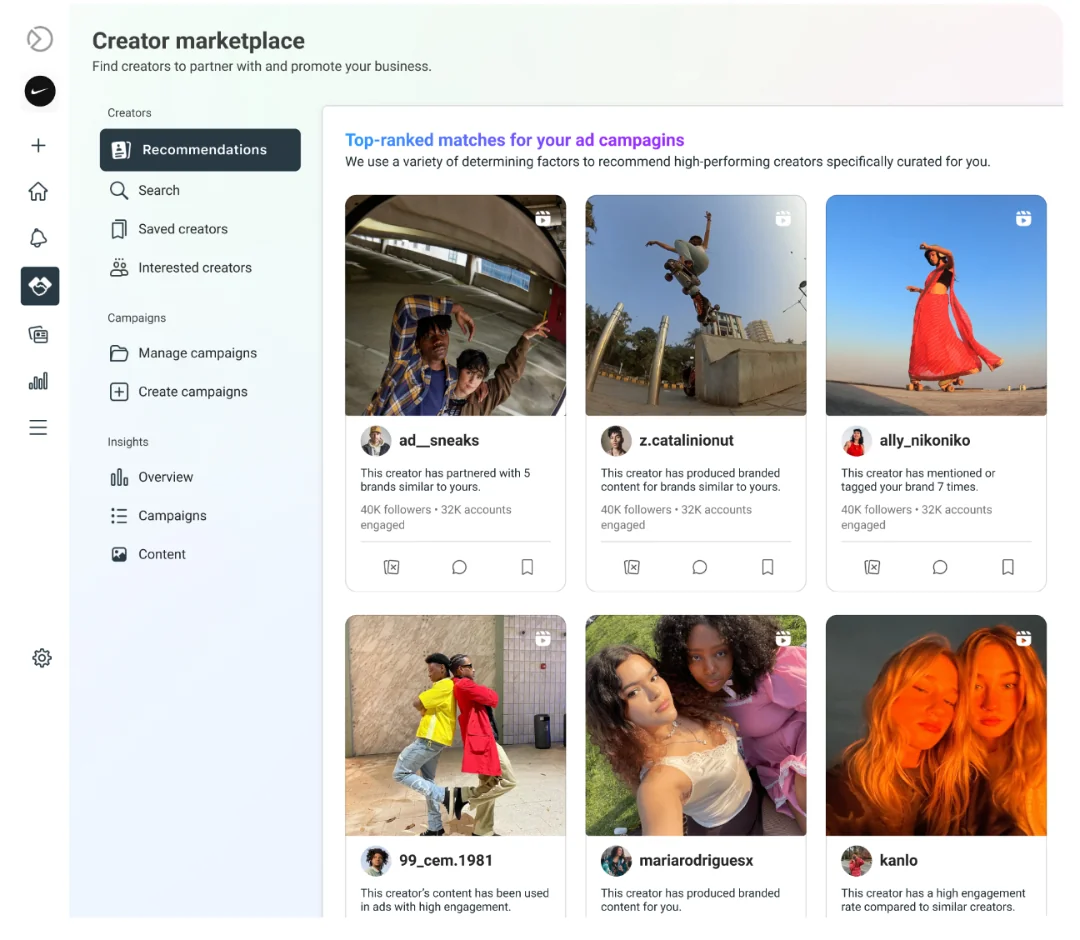Save ad__sneaks with bookmark icon

click(x=527, y=567)
